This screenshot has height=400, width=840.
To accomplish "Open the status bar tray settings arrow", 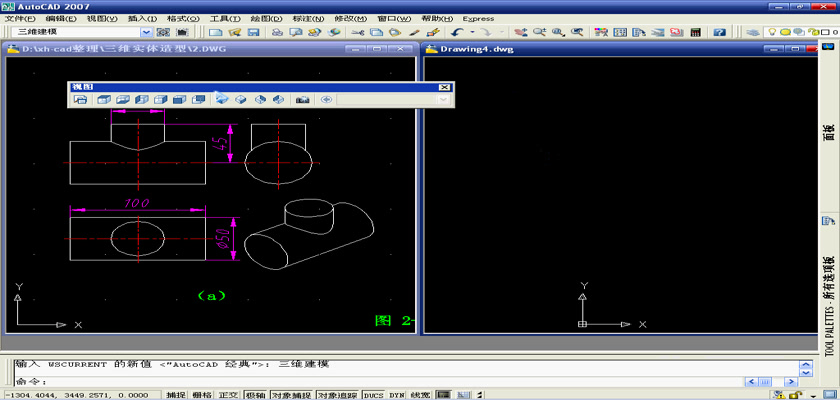I will [813, 395].
